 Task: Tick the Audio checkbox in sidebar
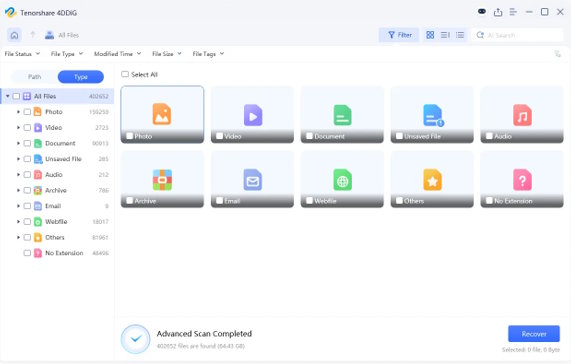click(27, 174)
